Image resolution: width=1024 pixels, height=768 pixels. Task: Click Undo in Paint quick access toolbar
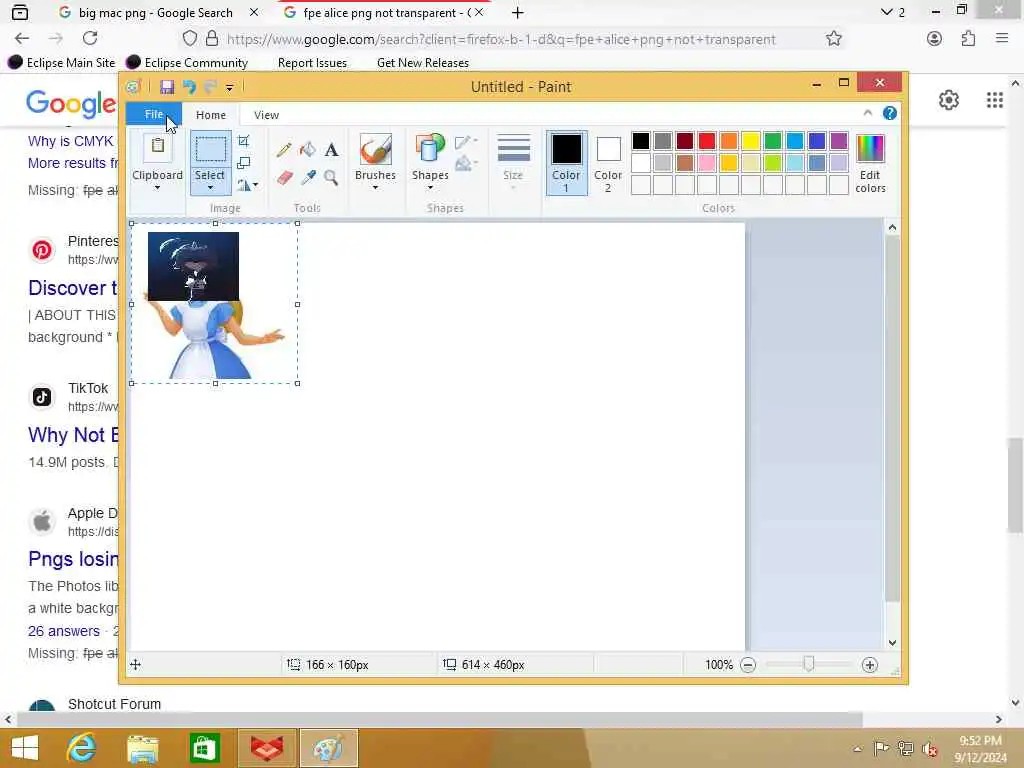point(189,87)
